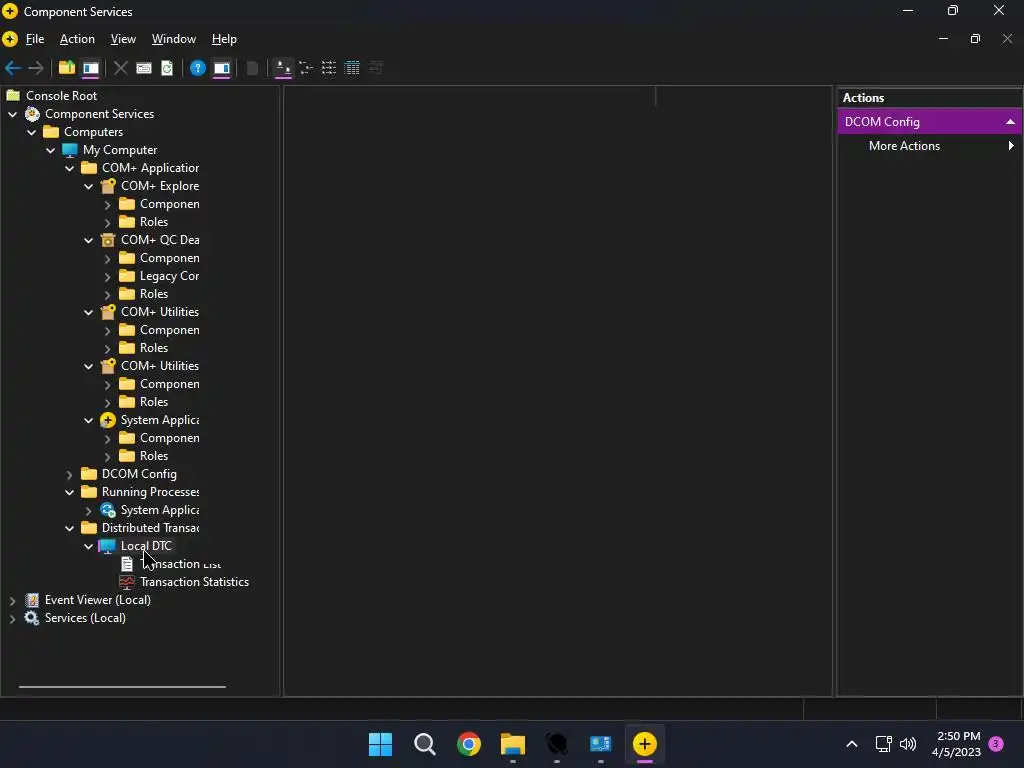This screenshot has height=768, width=1024.
Task: Open the Help menu
Action: pos(224,39)
